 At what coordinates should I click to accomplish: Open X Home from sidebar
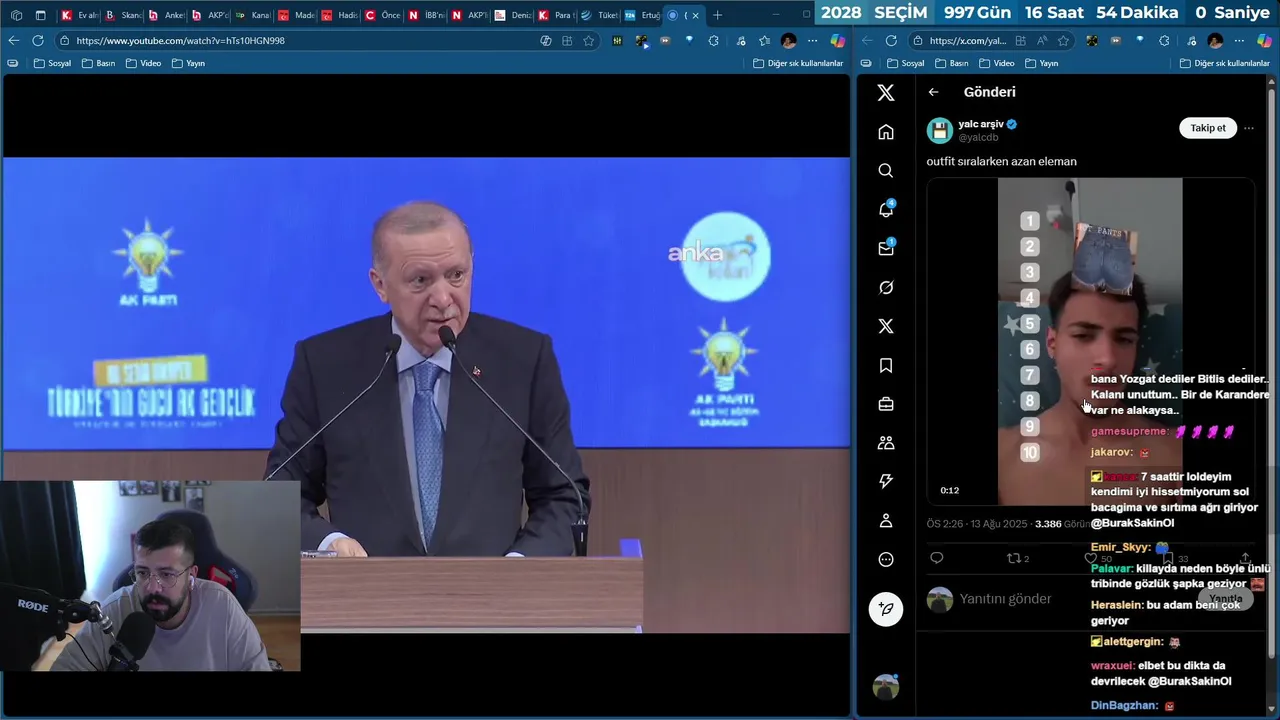(x=885, y=132)
